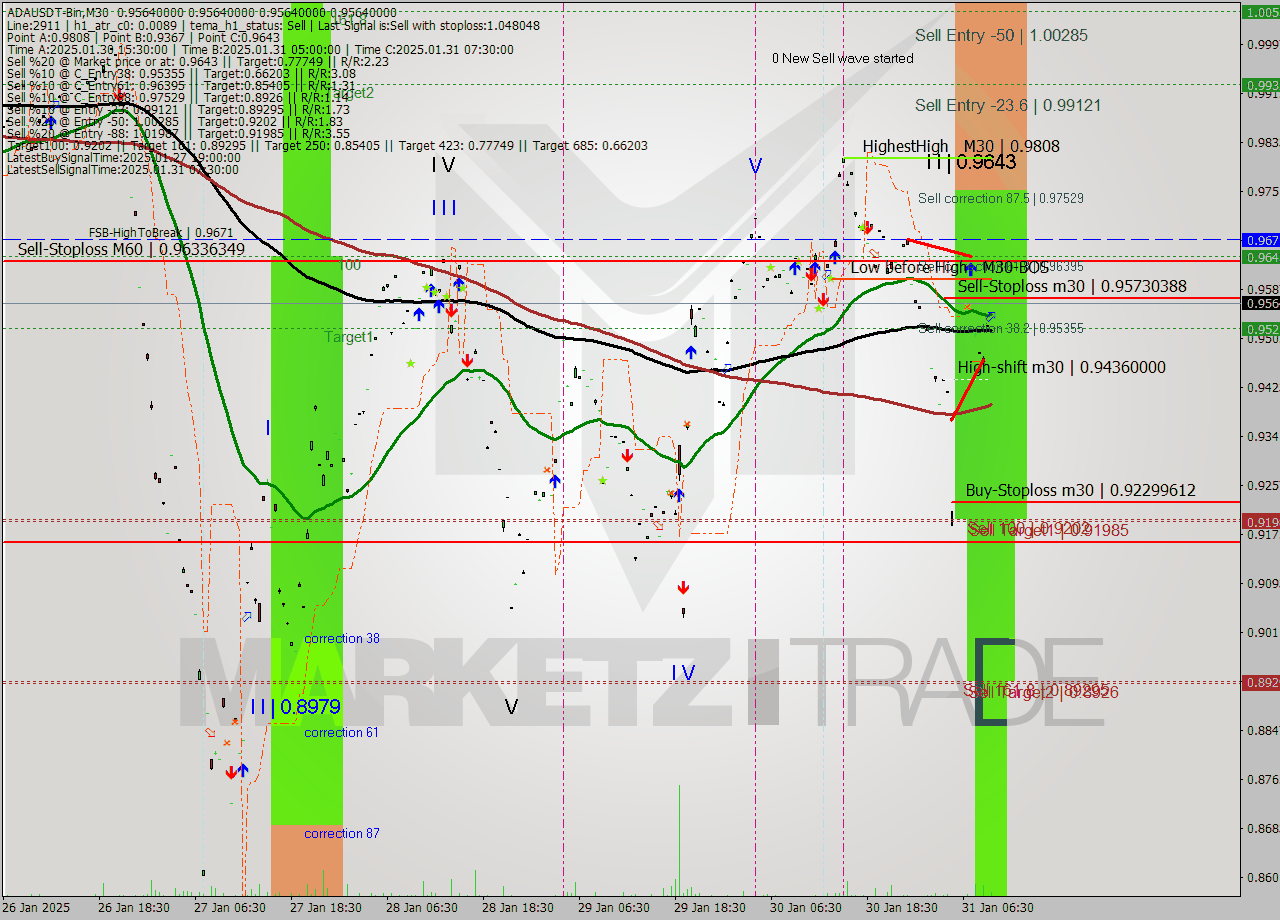Click the red down arrow above blue IV label
The height and width of the screenshot is (920, 1280).
point(683,588)
